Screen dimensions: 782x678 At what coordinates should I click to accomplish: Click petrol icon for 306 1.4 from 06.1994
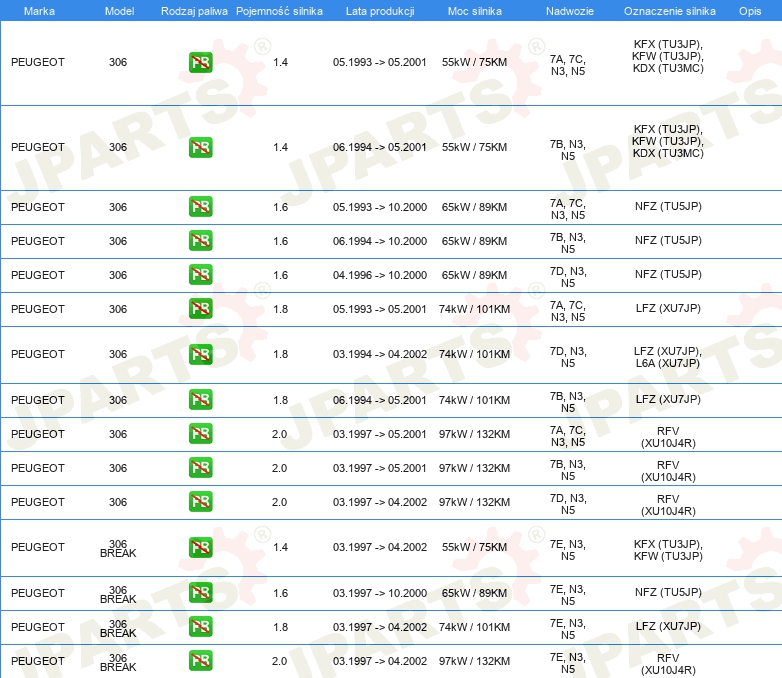(x=200, y=147)
